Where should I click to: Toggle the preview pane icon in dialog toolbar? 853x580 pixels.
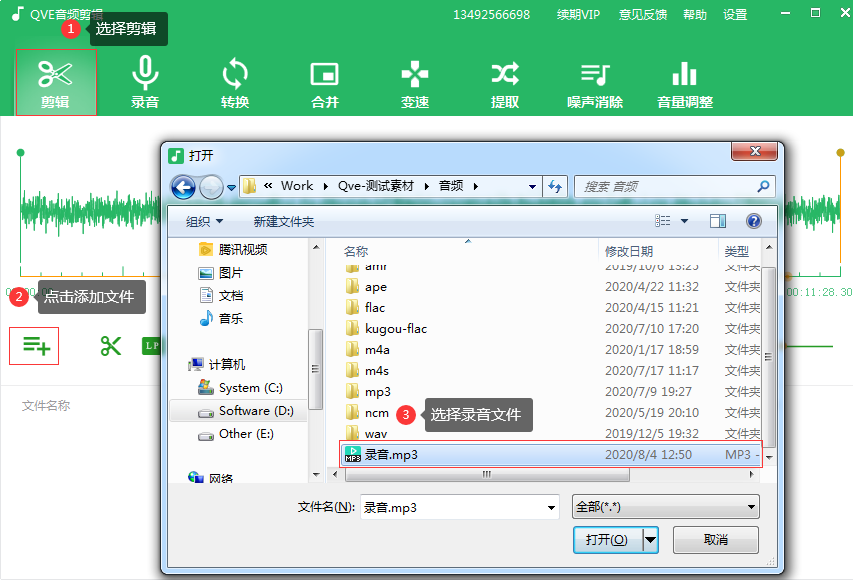718,221
